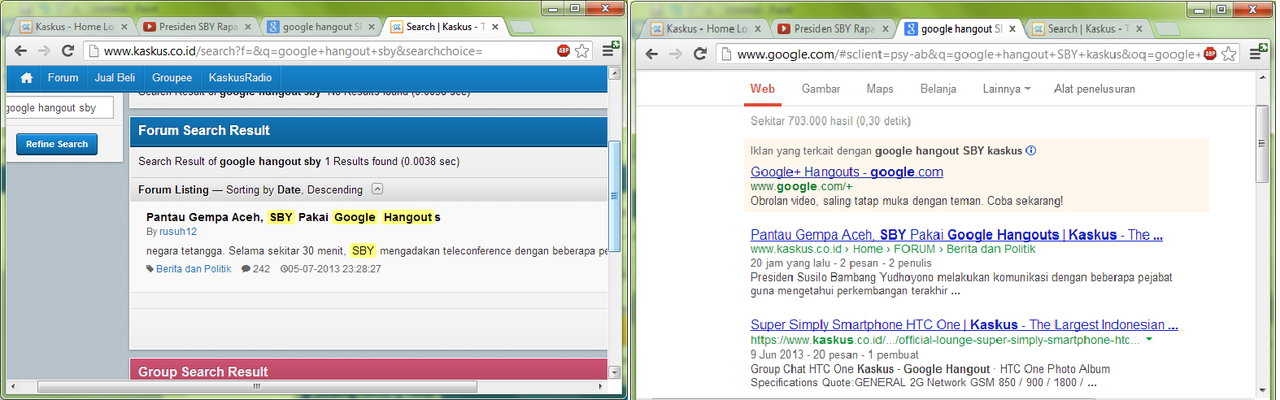Screen dimensions: 1280x400
Task: Open the Kaskus home icon in blue navbar
Action: [x=27, y=78]
